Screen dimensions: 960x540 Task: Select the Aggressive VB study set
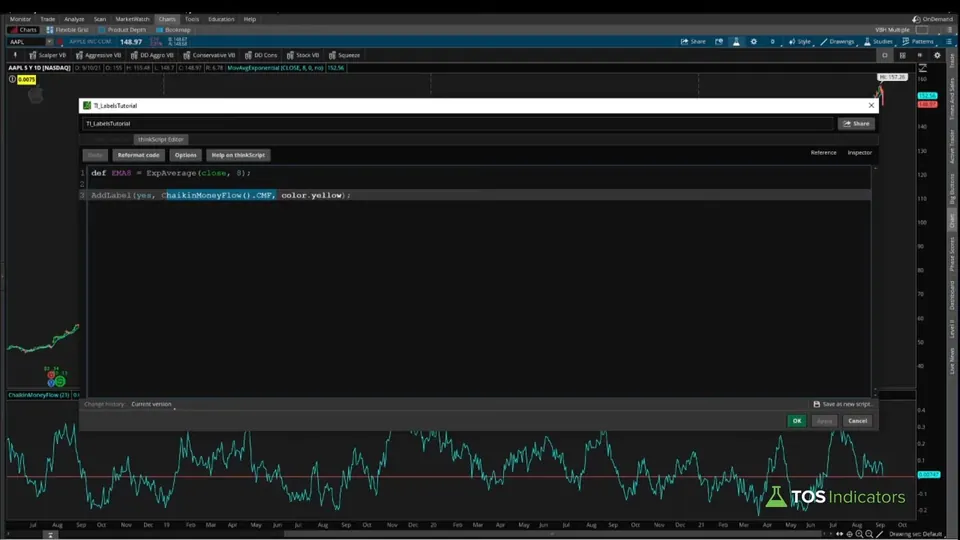99,55
